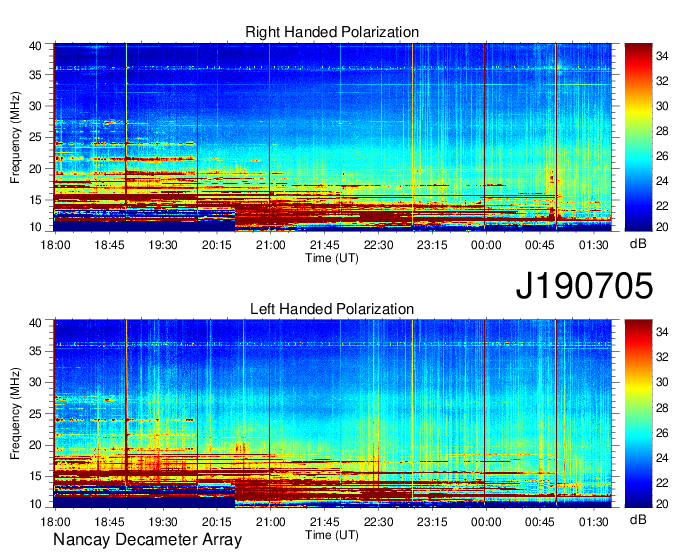Click the "24" value on the lower colorbar scale
The image size is (680, 552).
coord(662,457)
